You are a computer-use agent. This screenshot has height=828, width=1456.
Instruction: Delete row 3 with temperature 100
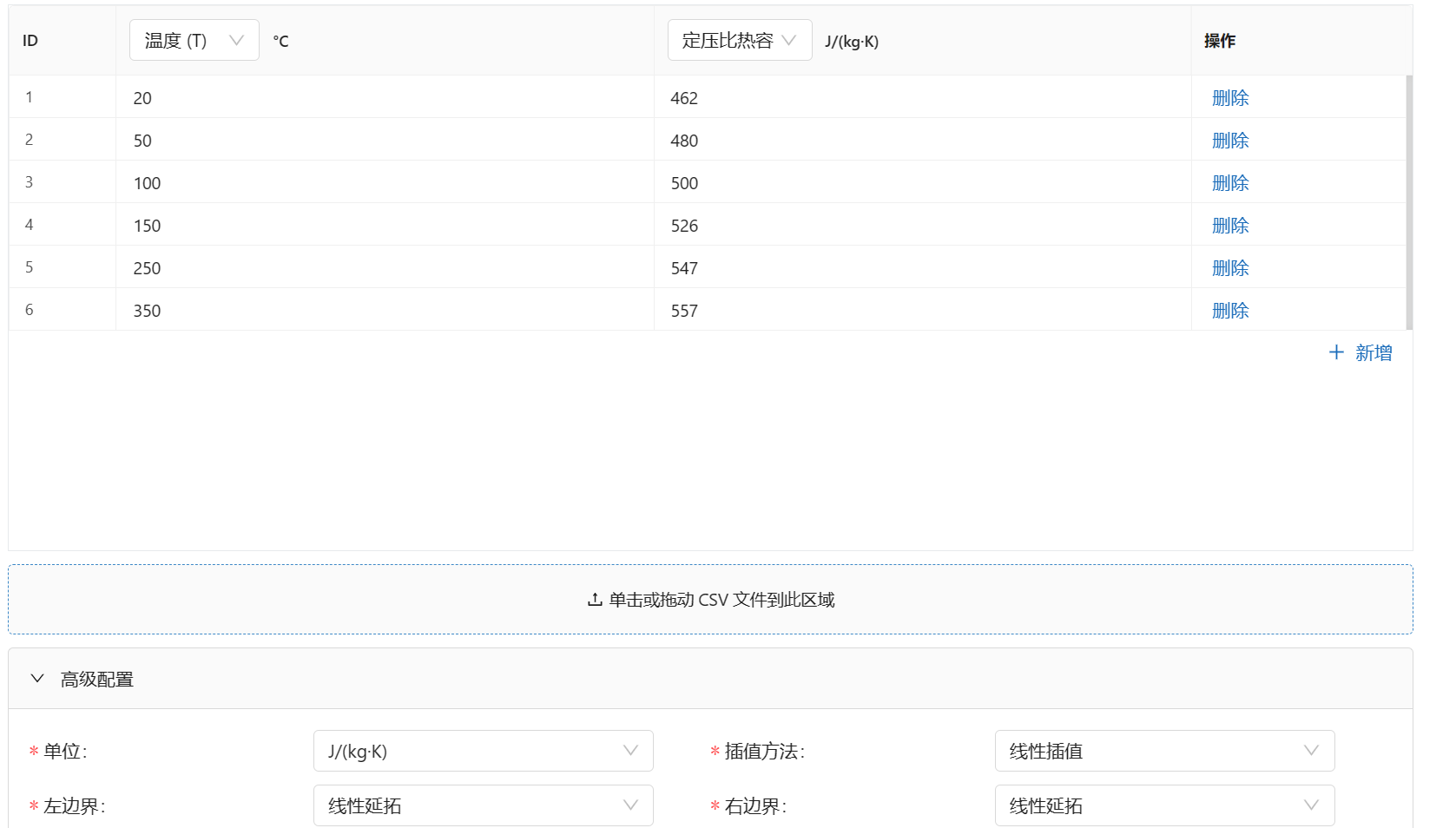coord(1230,183)
